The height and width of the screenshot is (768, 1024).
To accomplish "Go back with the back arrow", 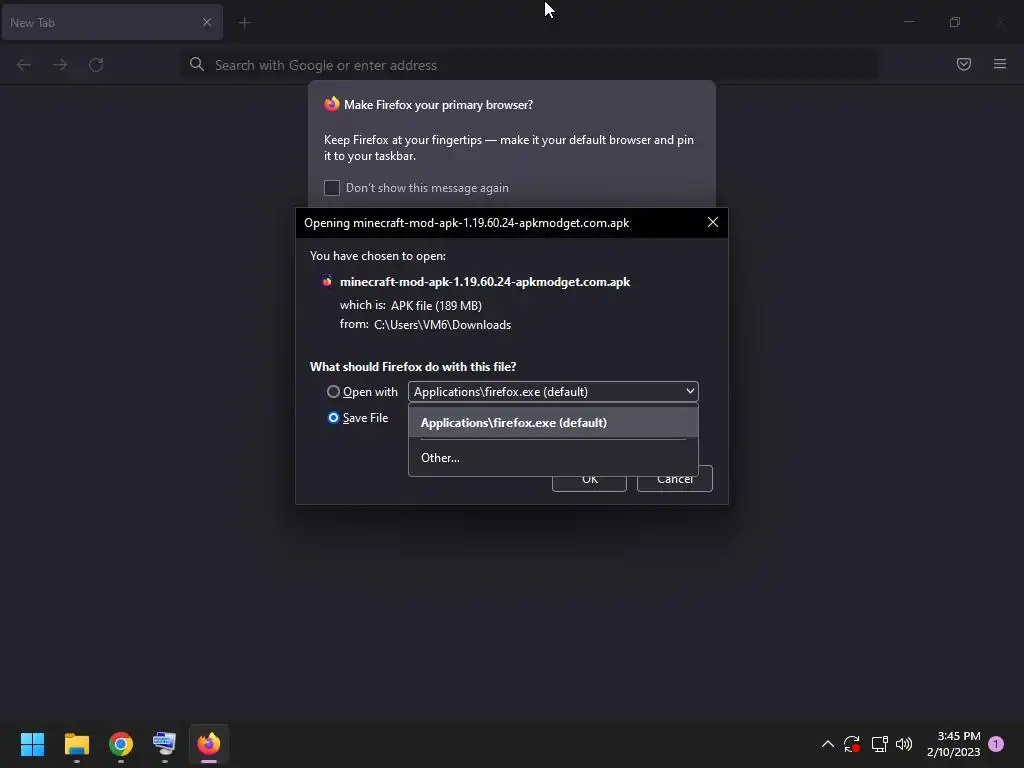I will (x=24, y=65).
